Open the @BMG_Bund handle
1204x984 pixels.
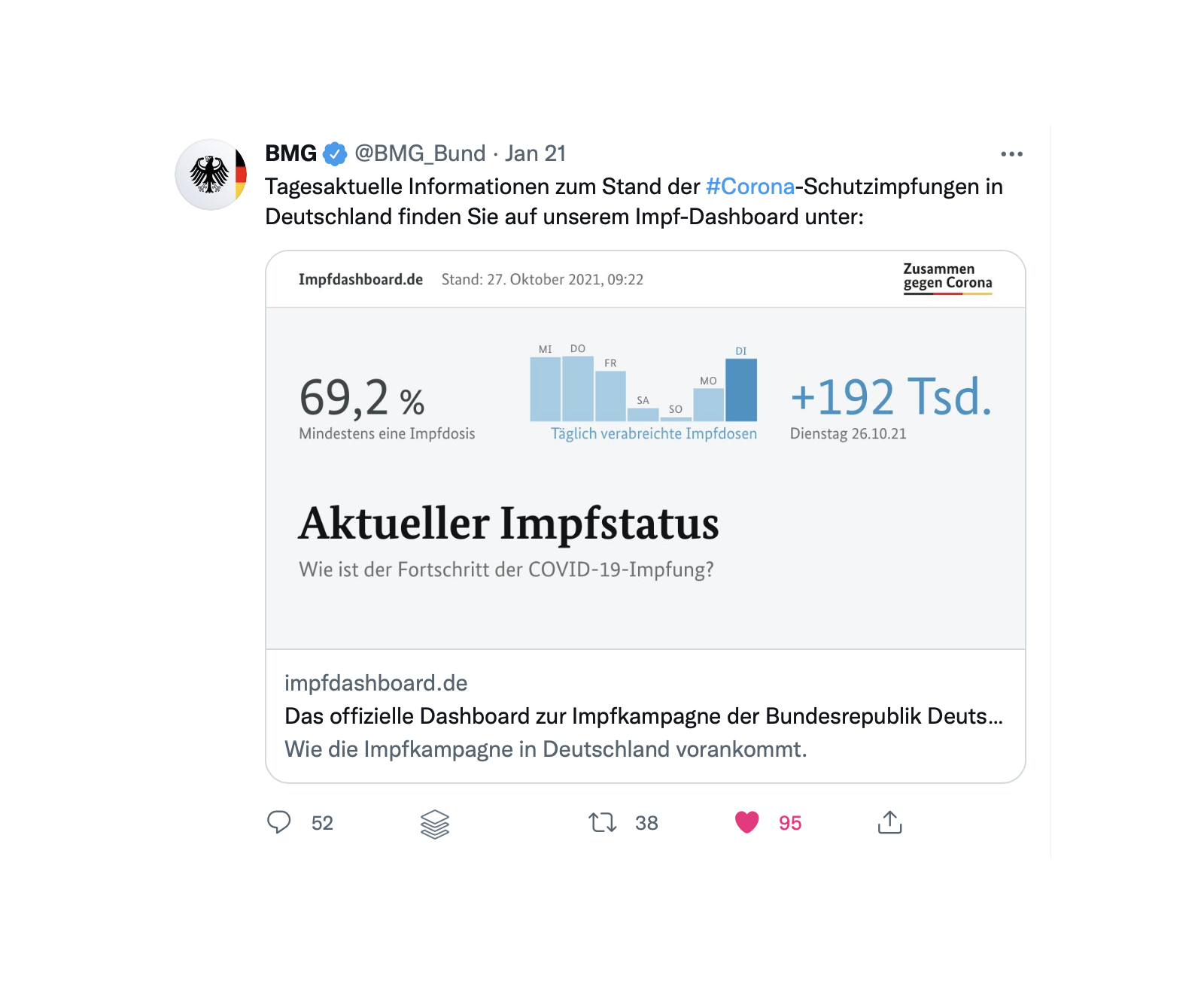tap(420, 153)
